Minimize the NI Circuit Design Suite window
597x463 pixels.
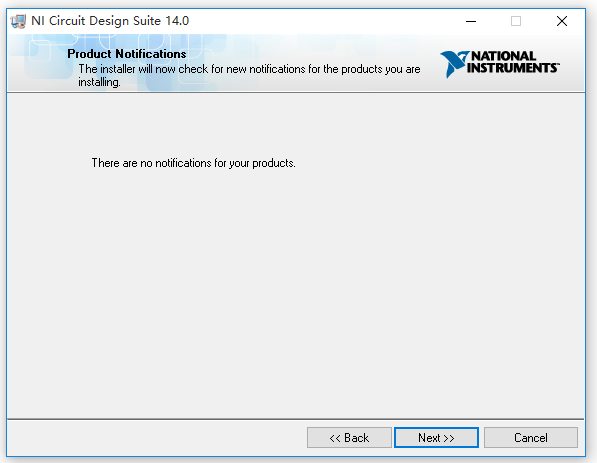(x=471, y=21)
